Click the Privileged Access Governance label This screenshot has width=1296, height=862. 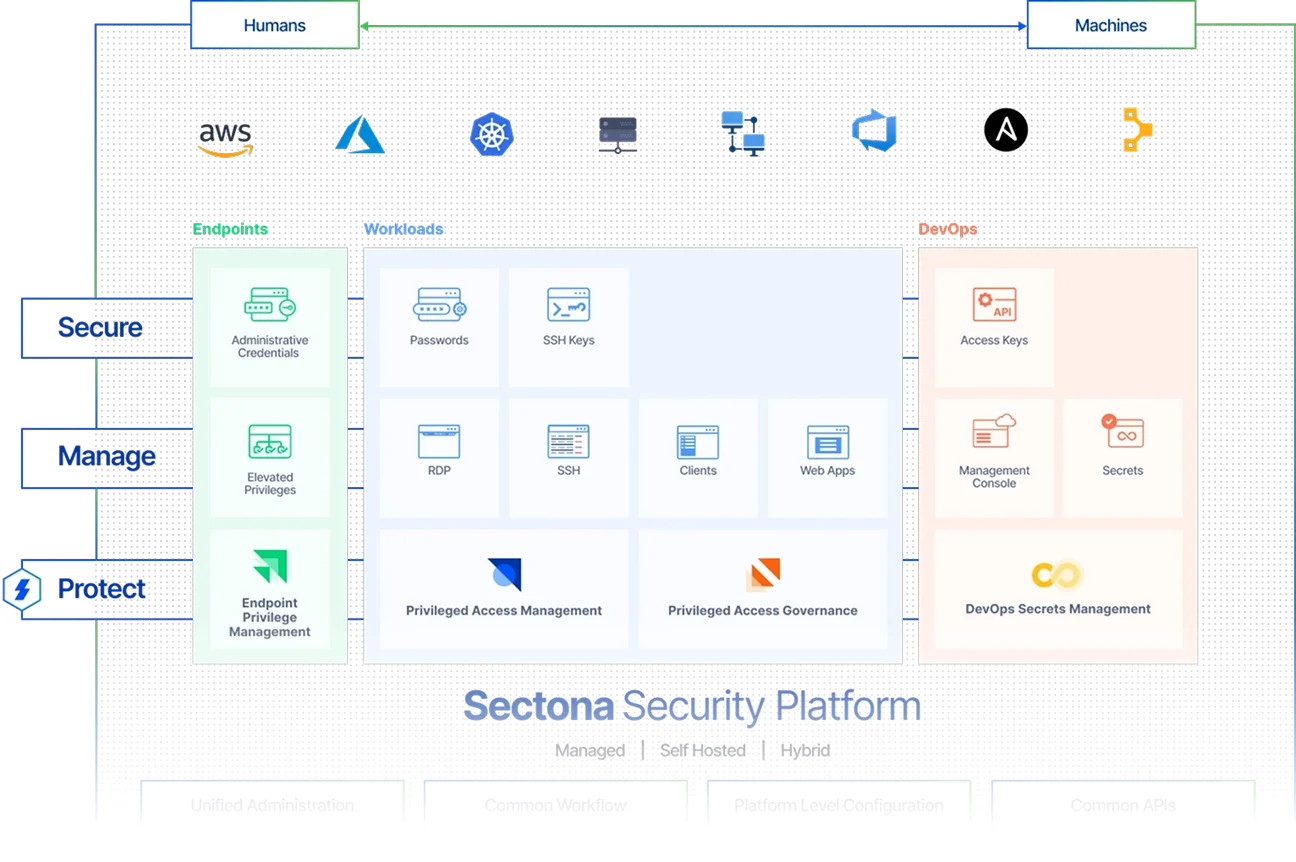click(763, 610)
